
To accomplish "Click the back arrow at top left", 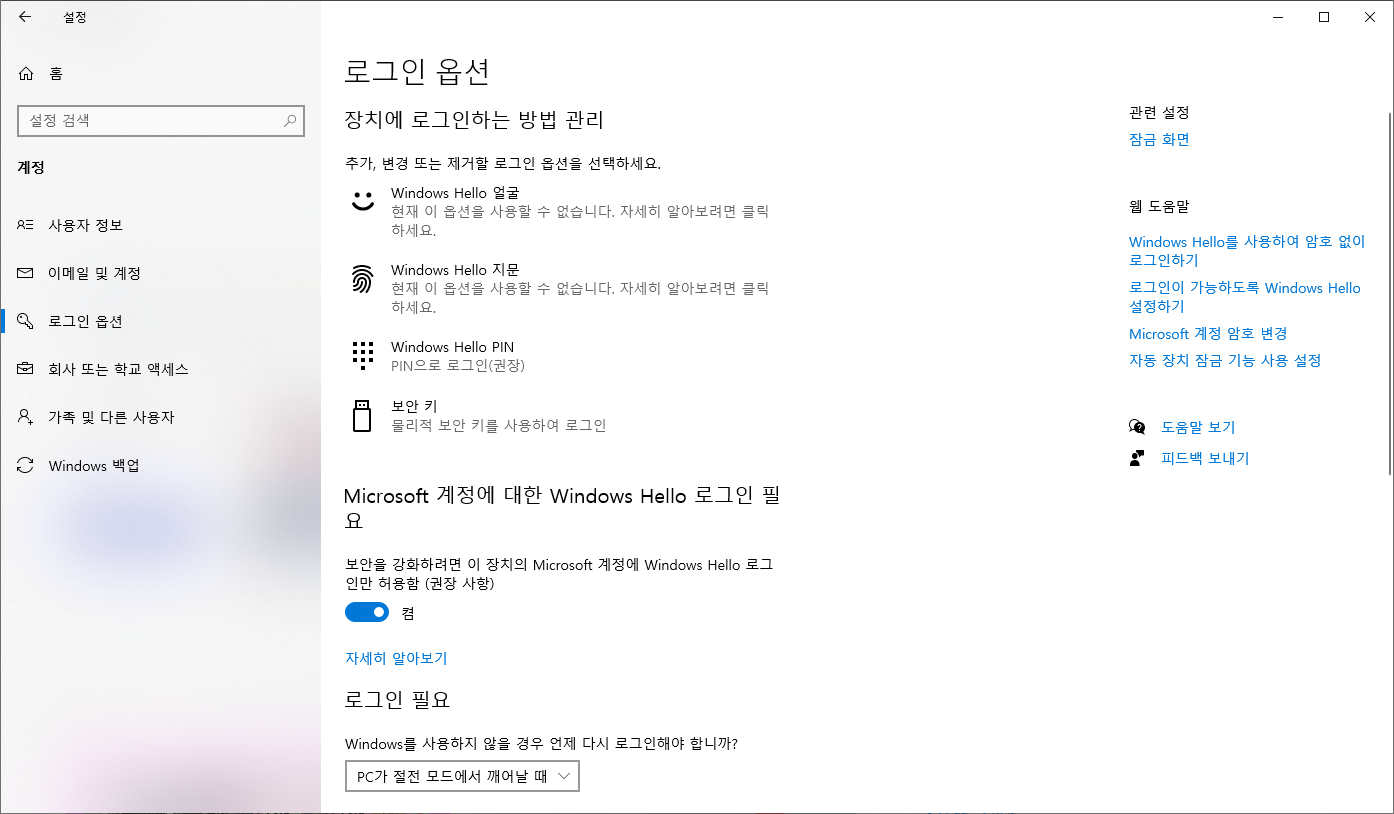I will [x=25, y=17].
